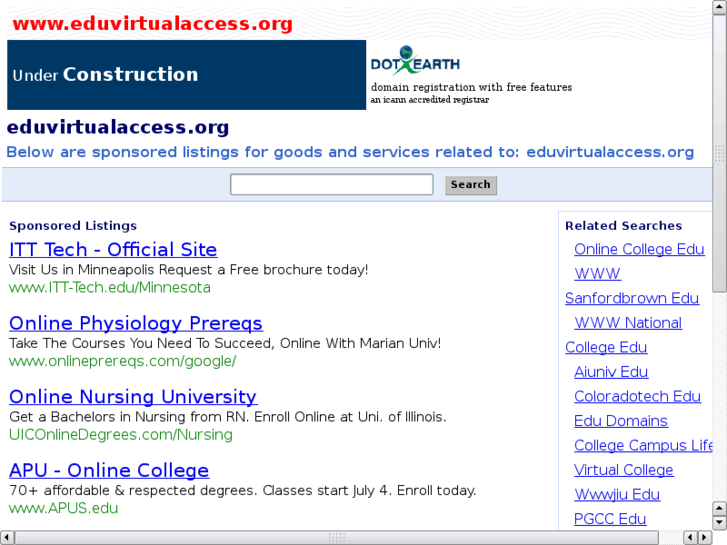
Task: Open the Coloradotech Edu related search
Action: point(637,397)
